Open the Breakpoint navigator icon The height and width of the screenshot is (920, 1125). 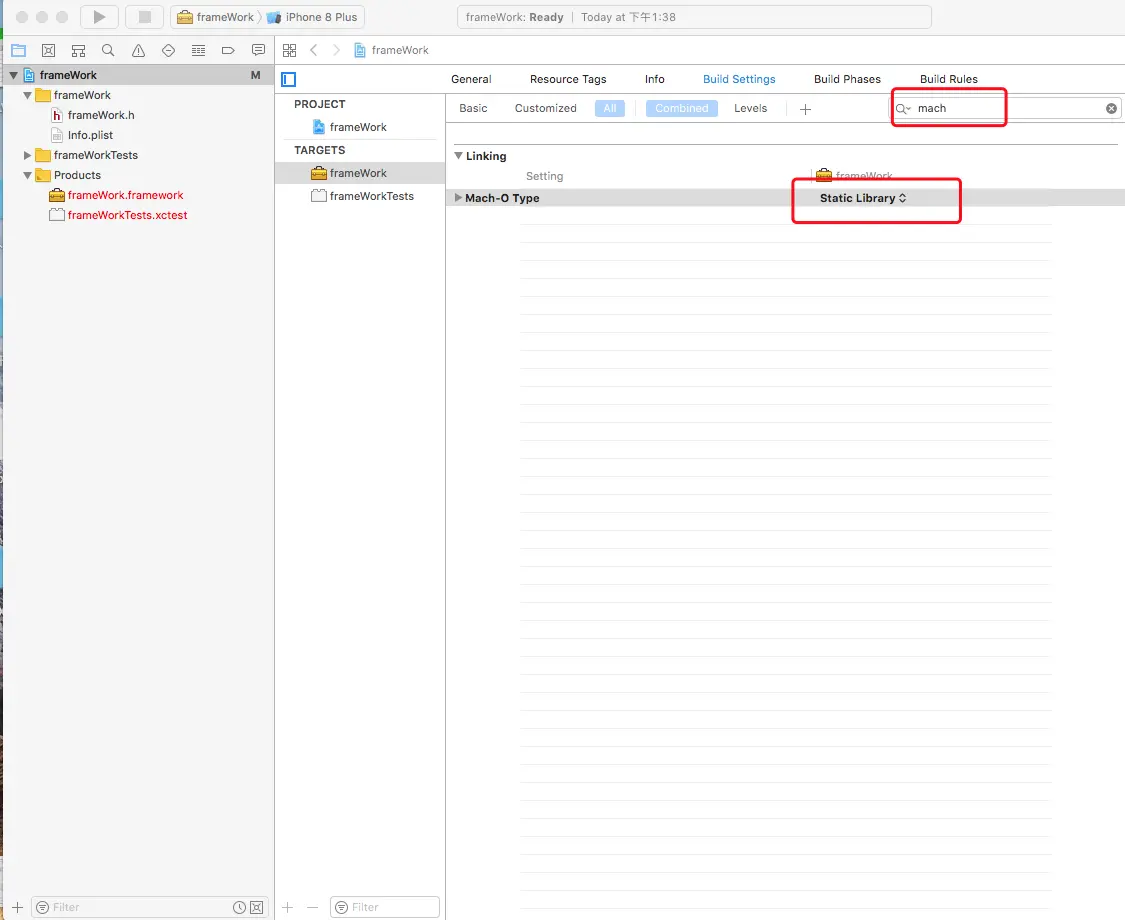pos(228,50)
